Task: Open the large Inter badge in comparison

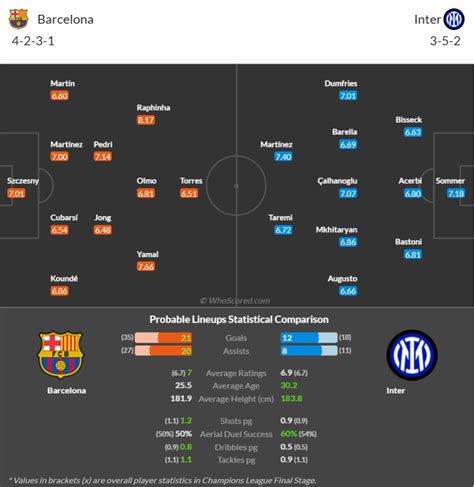Action: click(412, 355)
